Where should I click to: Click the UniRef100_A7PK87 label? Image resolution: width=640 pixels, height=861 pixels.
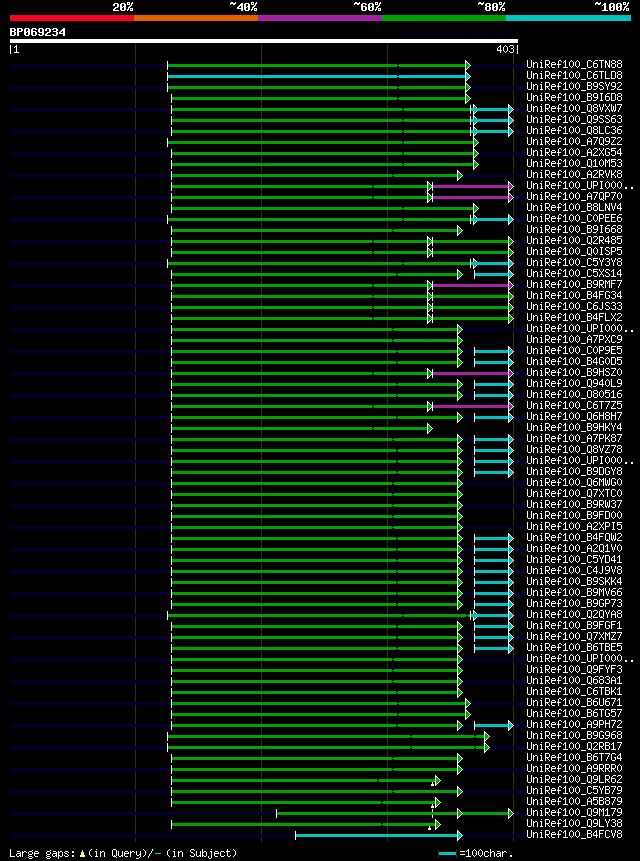pos(574,438)
